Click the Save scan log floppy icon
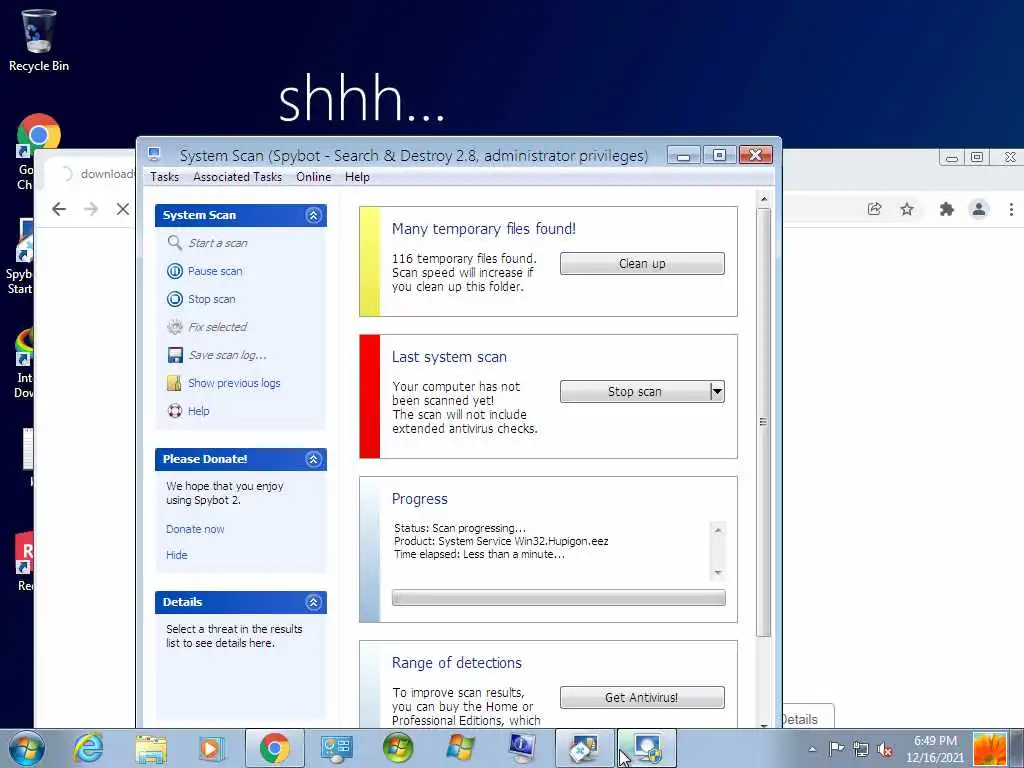The height and width of the screenshot is (768, 1024). pyautogui.click(x=174, y=355)
